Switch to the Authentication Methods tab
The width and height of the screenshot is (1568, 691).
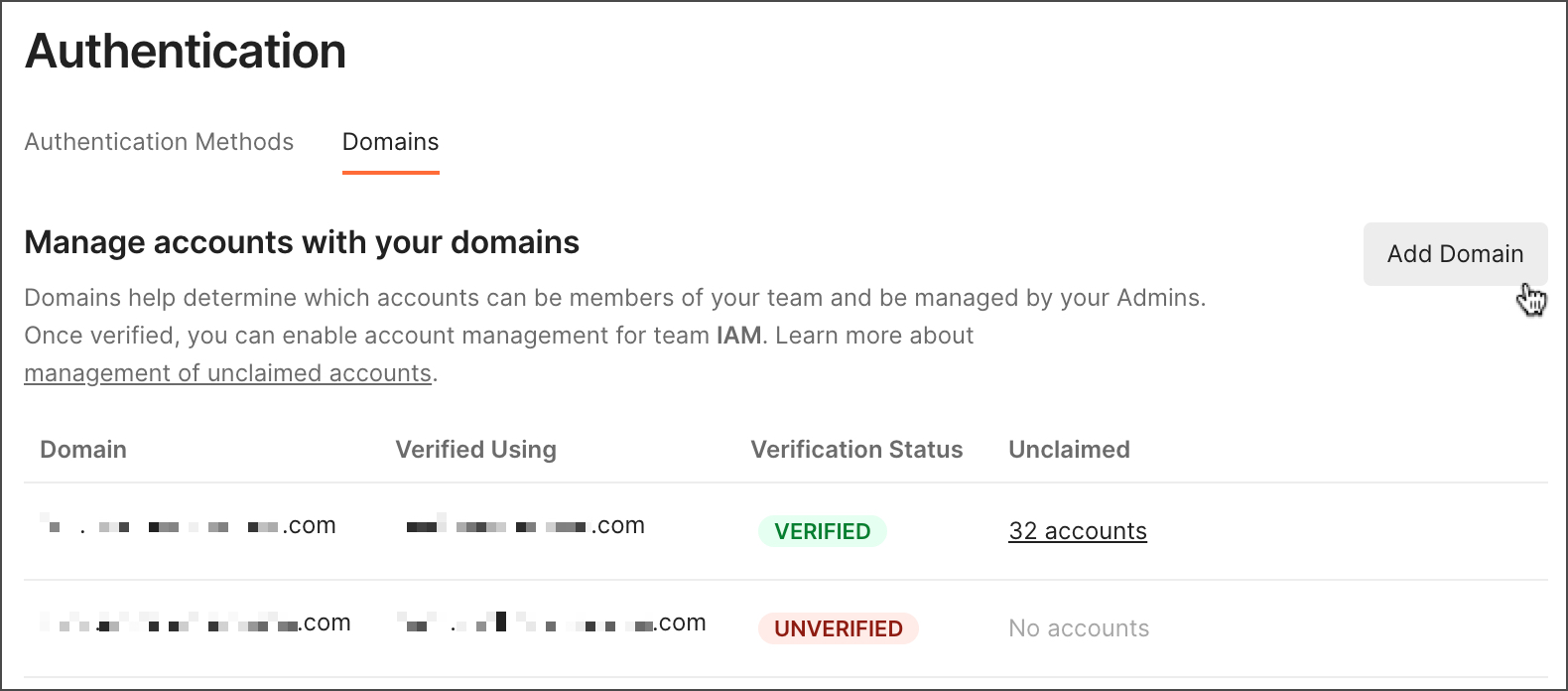[159, 142]
